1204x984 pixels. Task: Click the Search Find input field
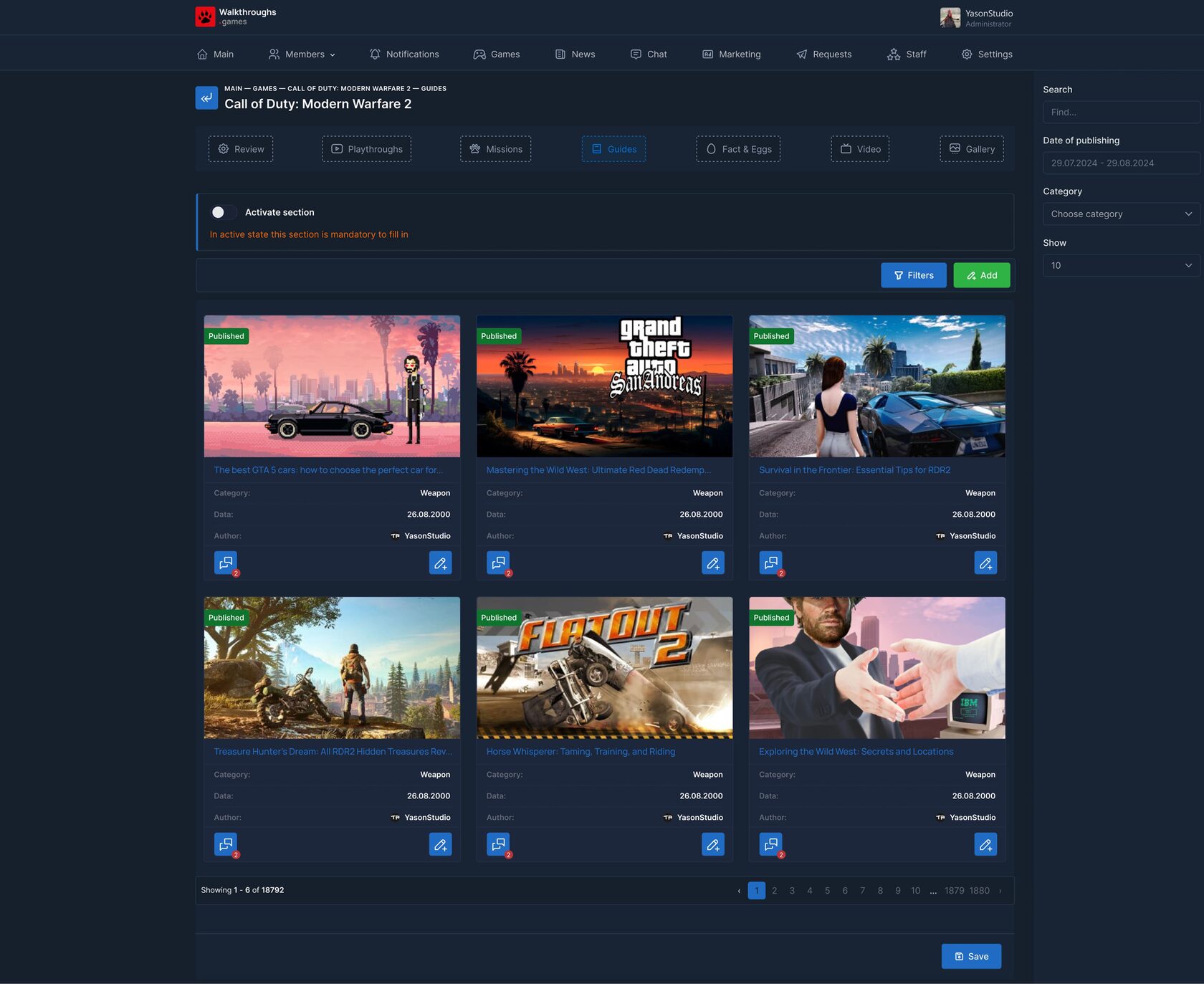click(1121, 113)
